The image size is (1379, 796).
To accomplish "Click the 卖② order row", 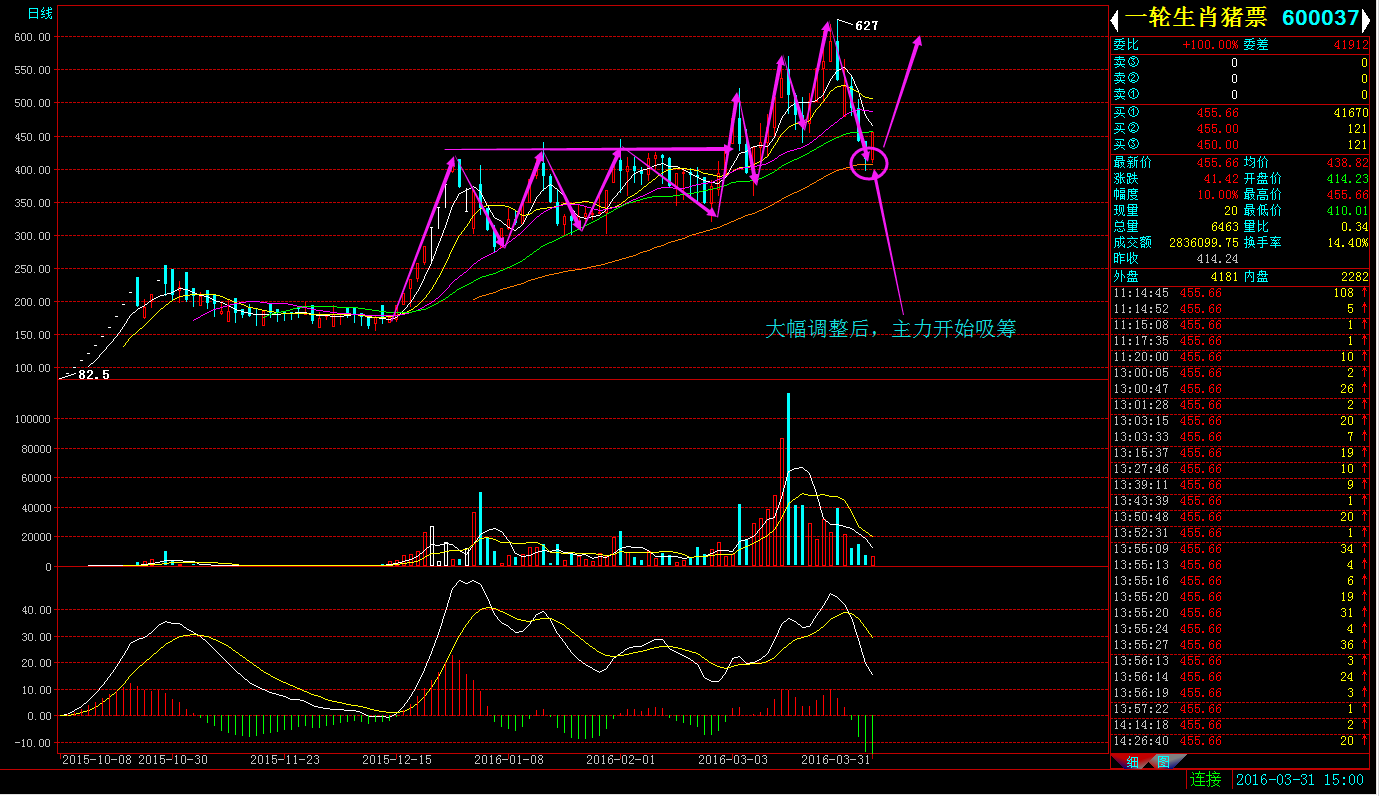I will pyautogui.click(x=1240, y=78).
